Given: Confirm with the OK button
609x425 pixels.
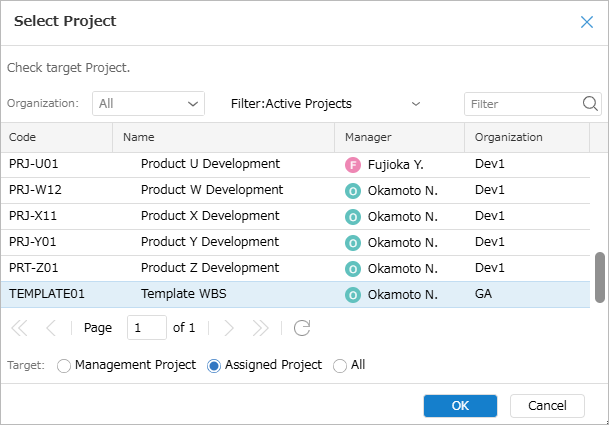Looking at the screenshot, I should click(460, 406).
